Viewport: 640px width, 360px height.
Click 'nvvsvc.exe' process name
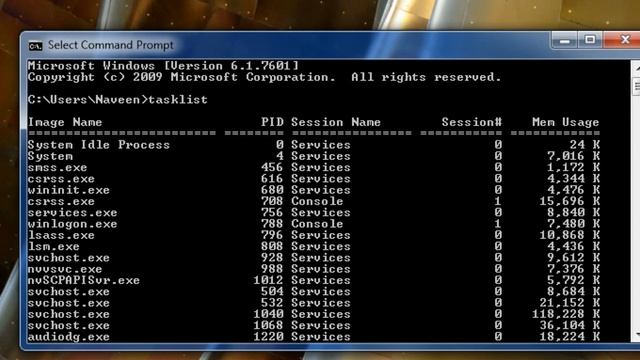[x=65, y=269]
